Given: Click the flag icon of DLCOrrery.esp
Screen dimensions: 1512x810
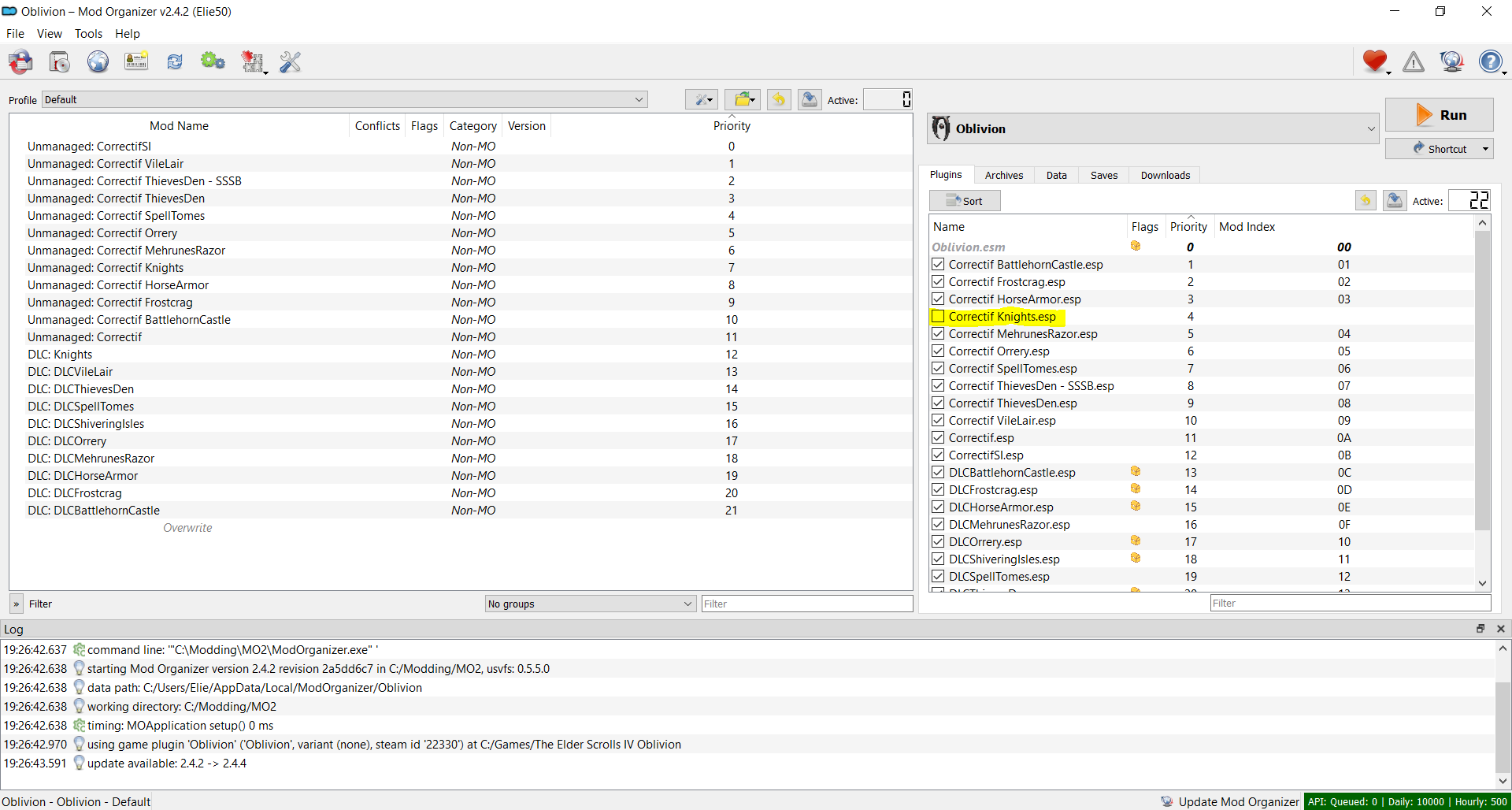Looking at the screenshot, I should click(x=1136, y=541).
